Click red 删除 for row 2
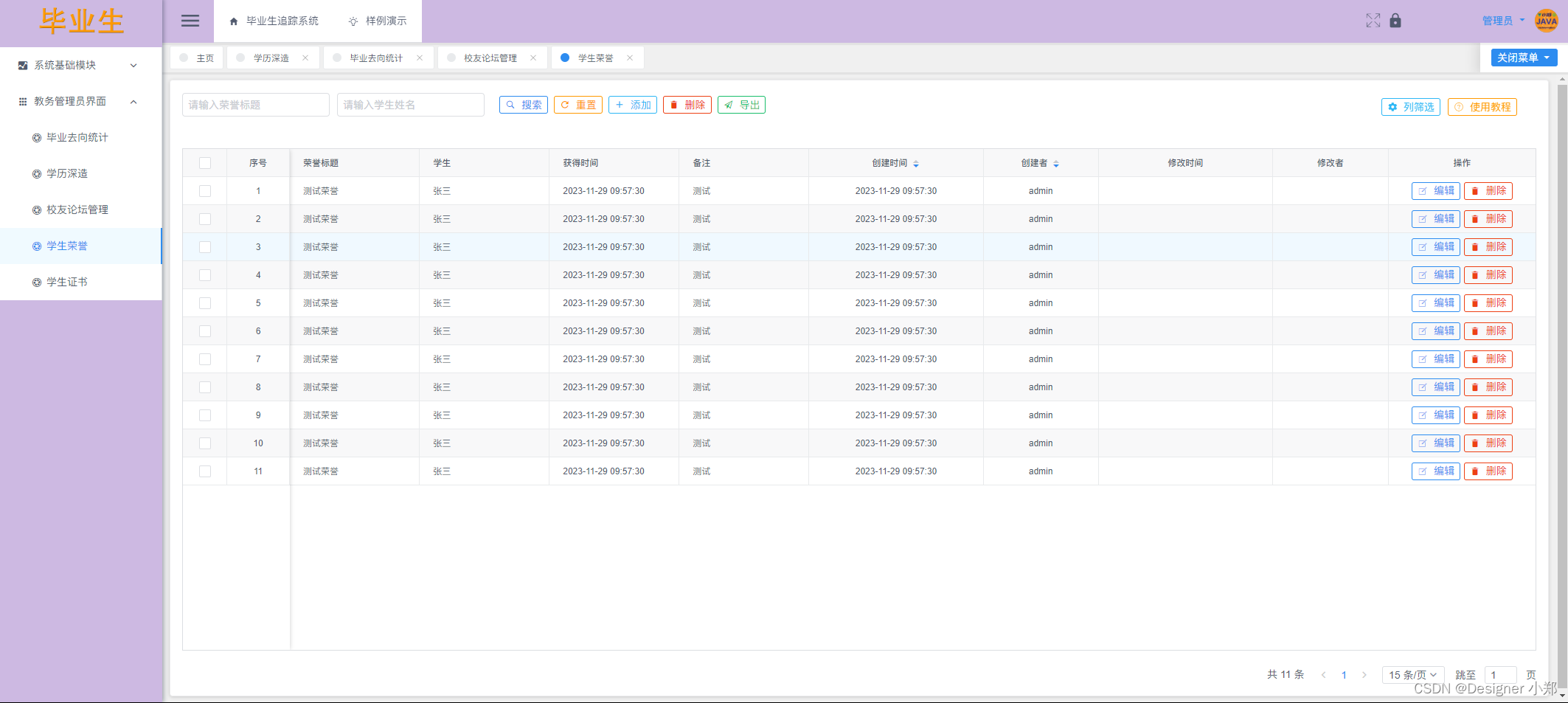 1488,219
